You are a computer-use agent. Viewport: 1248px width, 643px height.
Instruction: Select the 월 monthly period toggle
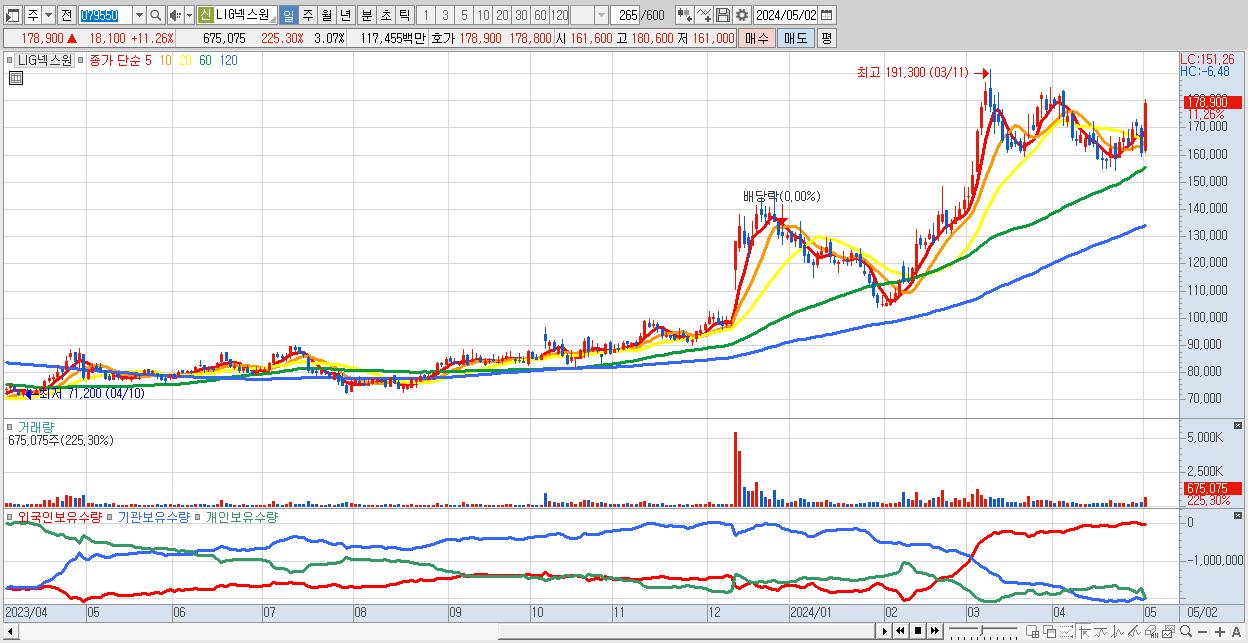pos(327,15)
